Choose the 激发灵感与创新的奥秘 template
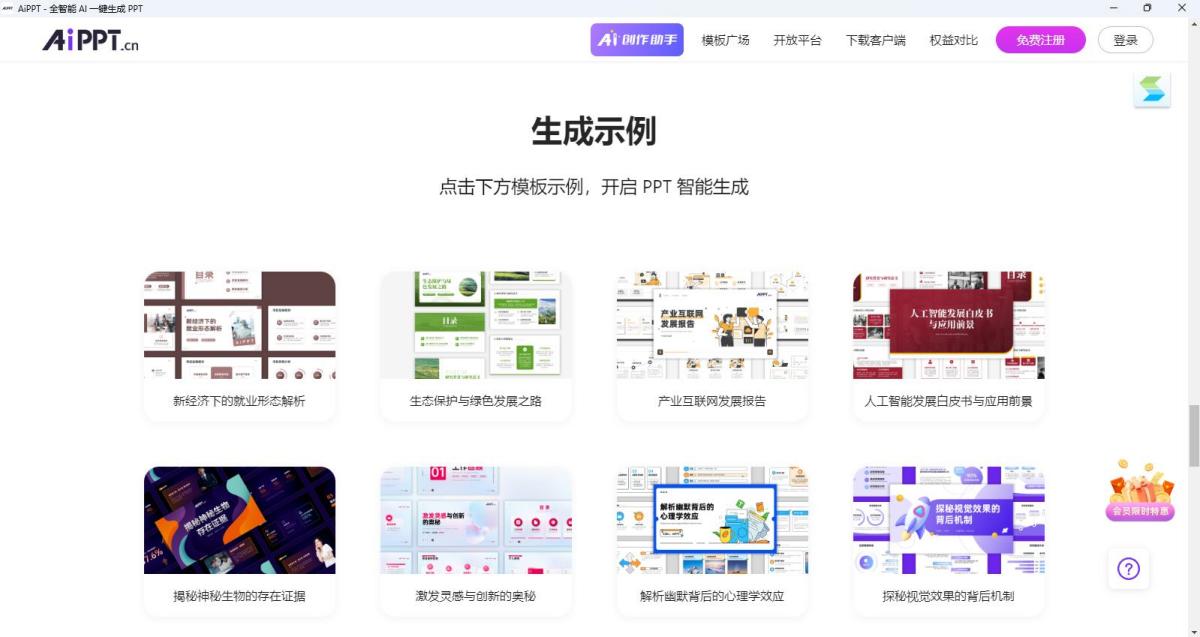This screenshot has width=1200, height=637. [x=476, y=521]
